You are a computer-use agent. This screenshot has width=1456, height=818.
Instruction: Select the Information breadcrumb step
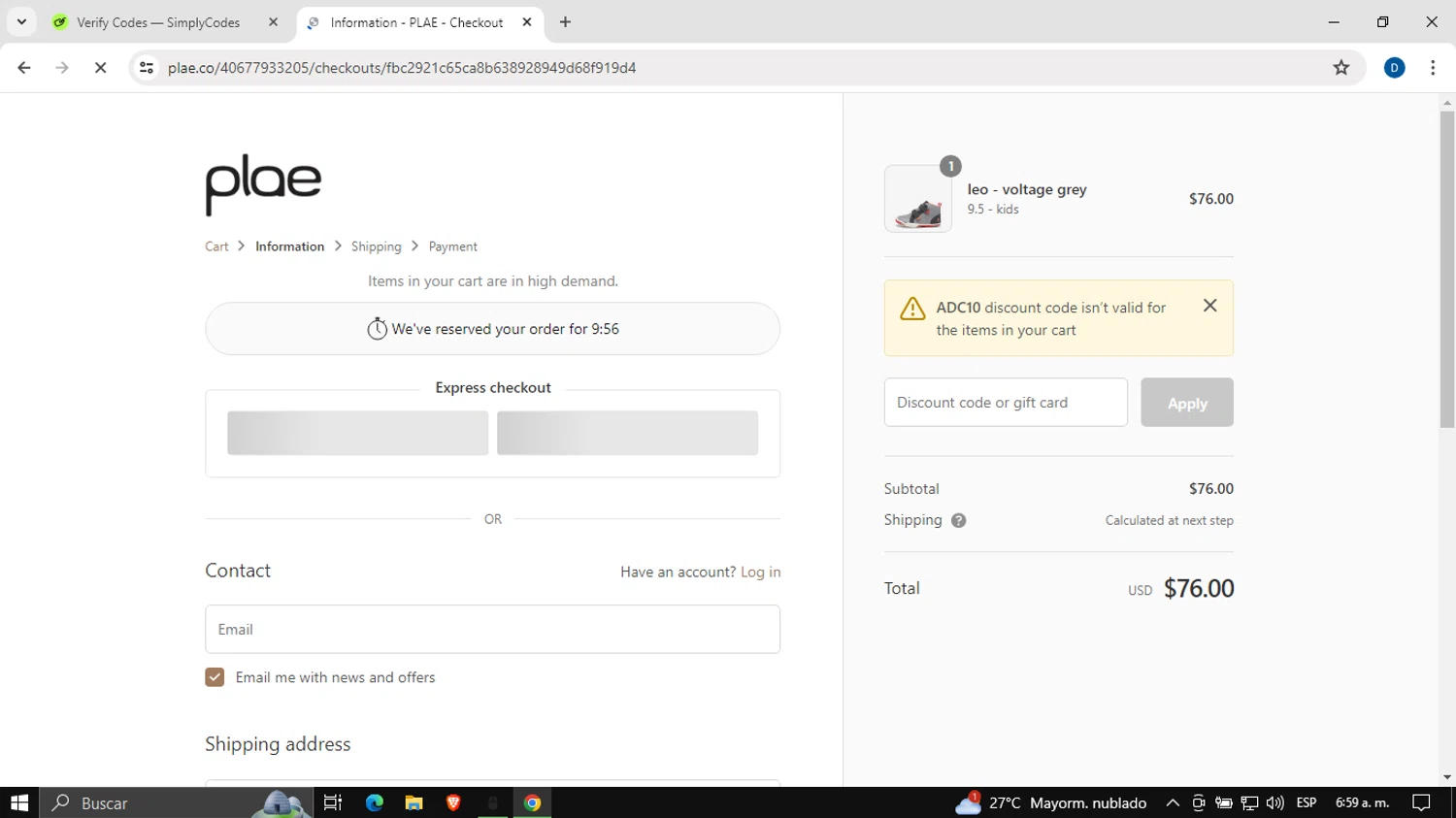[x=289, y=246]
